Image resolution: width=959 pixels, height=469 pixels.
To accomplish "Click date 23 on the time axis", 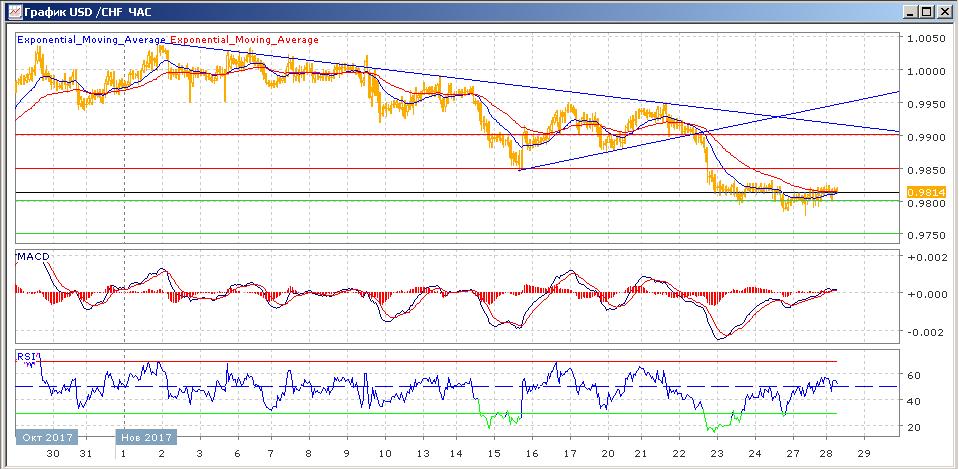I will point(716,453).
